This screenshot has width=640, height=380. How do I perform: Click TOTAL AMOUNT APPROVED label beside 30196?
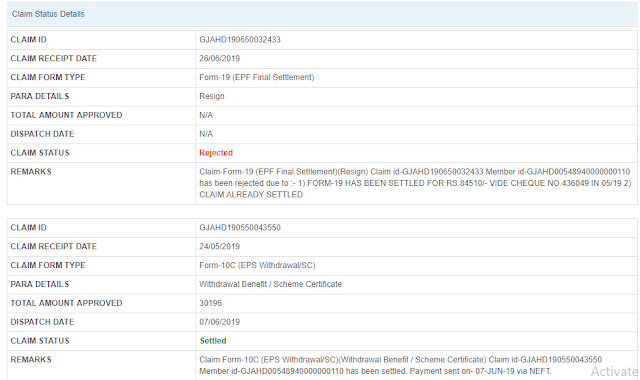pos(67,303)
